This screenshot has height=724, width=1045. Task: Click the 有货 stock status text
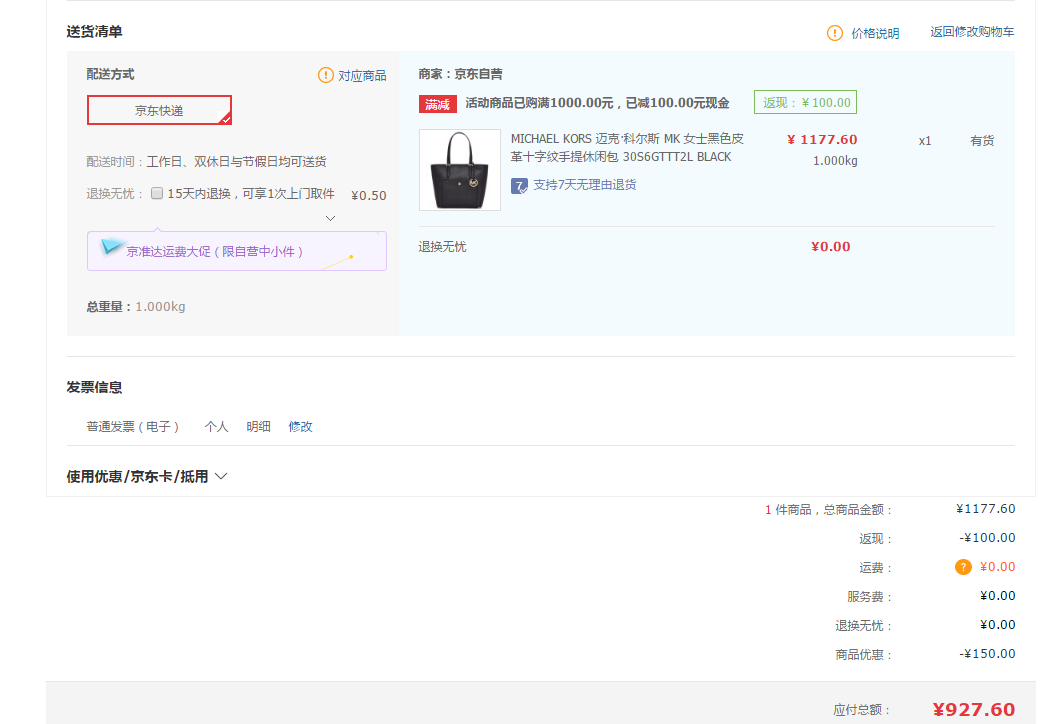coord(982,141)
